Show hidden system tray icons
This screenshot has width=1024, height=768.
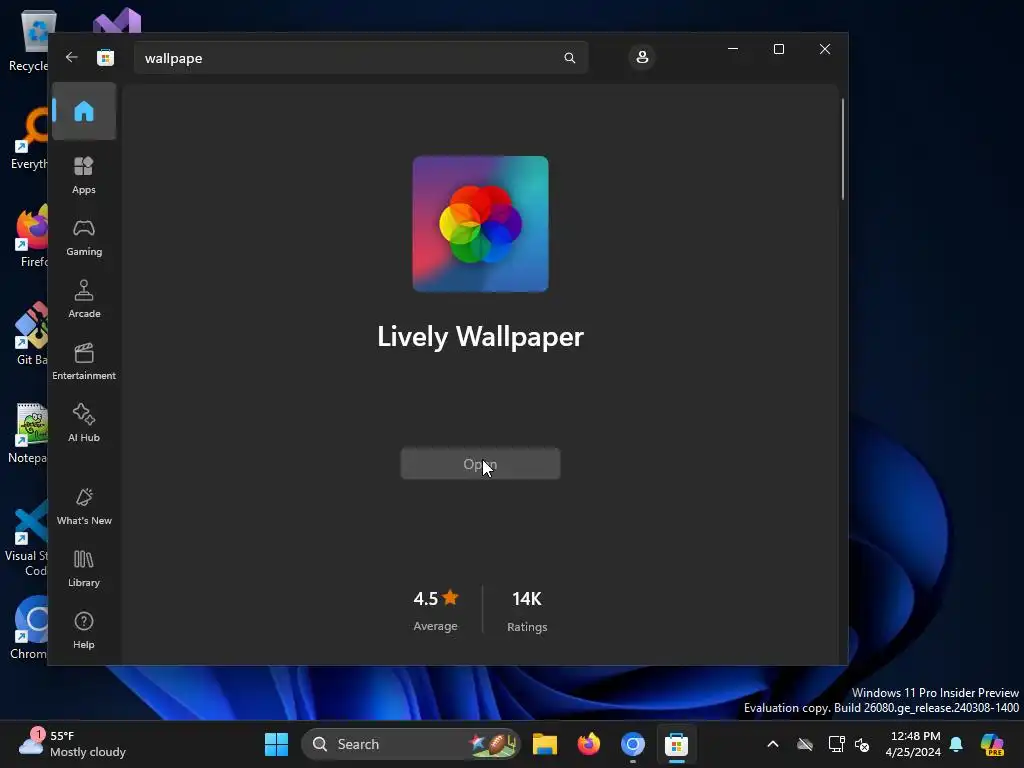(x=773, y=744)
